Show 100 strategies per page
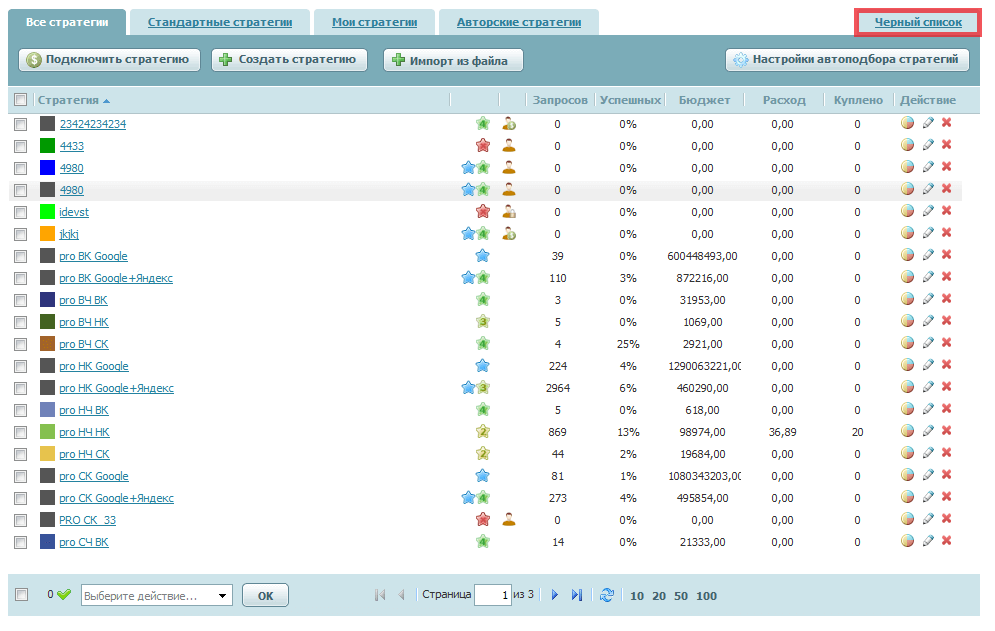This screenshot has height=631, width=995. 706,595
